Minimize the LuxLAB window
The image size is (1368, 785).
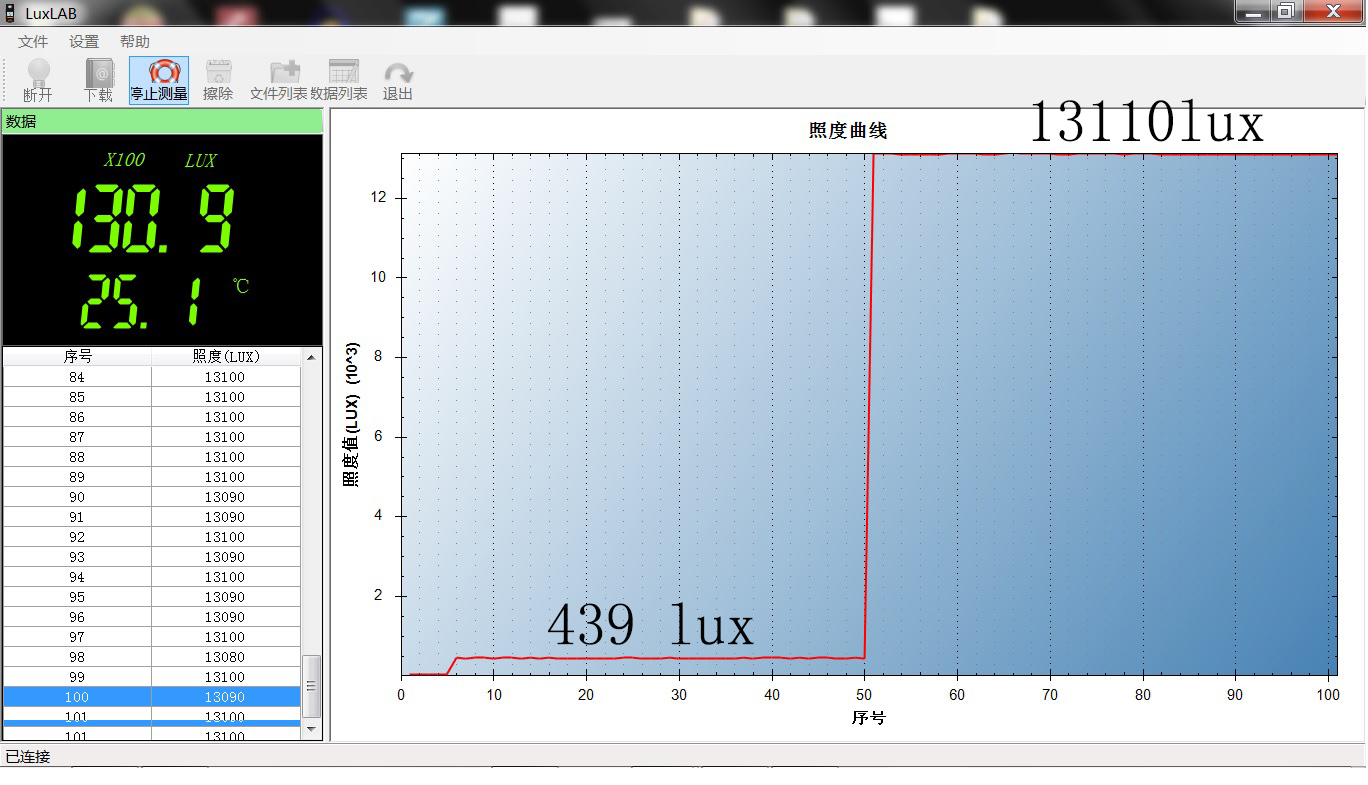(x=1253, y=11)
